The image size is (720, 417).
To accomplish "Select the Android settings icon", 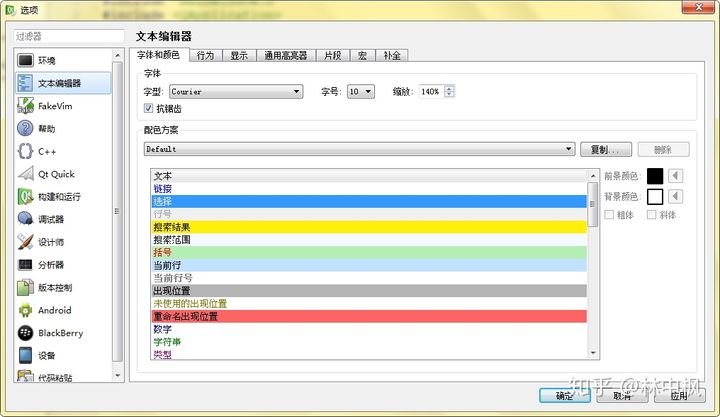I will coord(25,310).
